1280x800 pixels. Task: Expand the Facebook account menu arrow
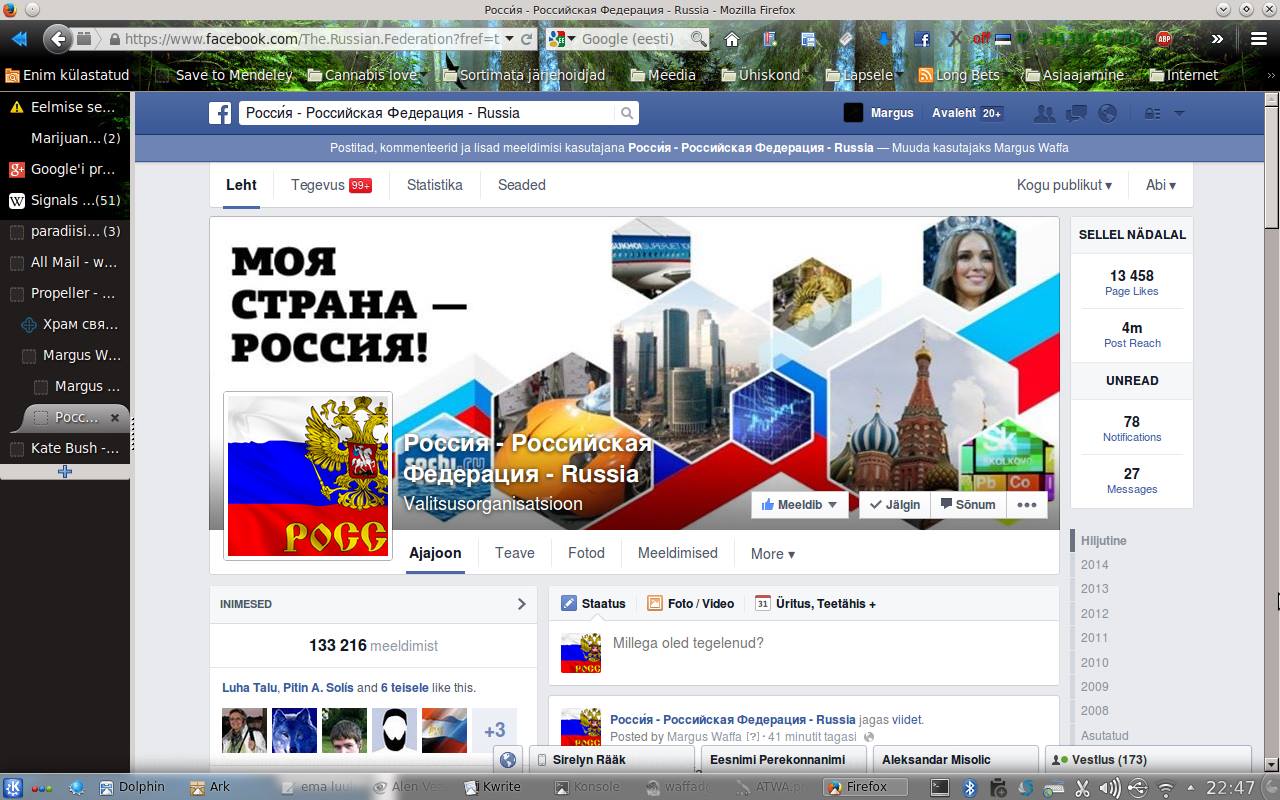point(1179,113)
